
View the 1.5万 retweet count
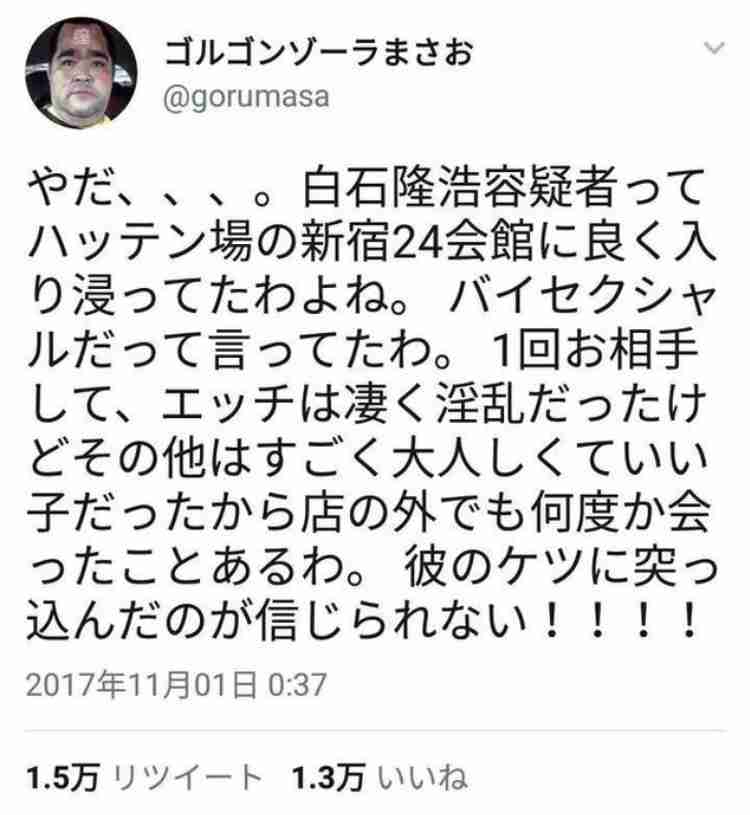pos(62,778)
